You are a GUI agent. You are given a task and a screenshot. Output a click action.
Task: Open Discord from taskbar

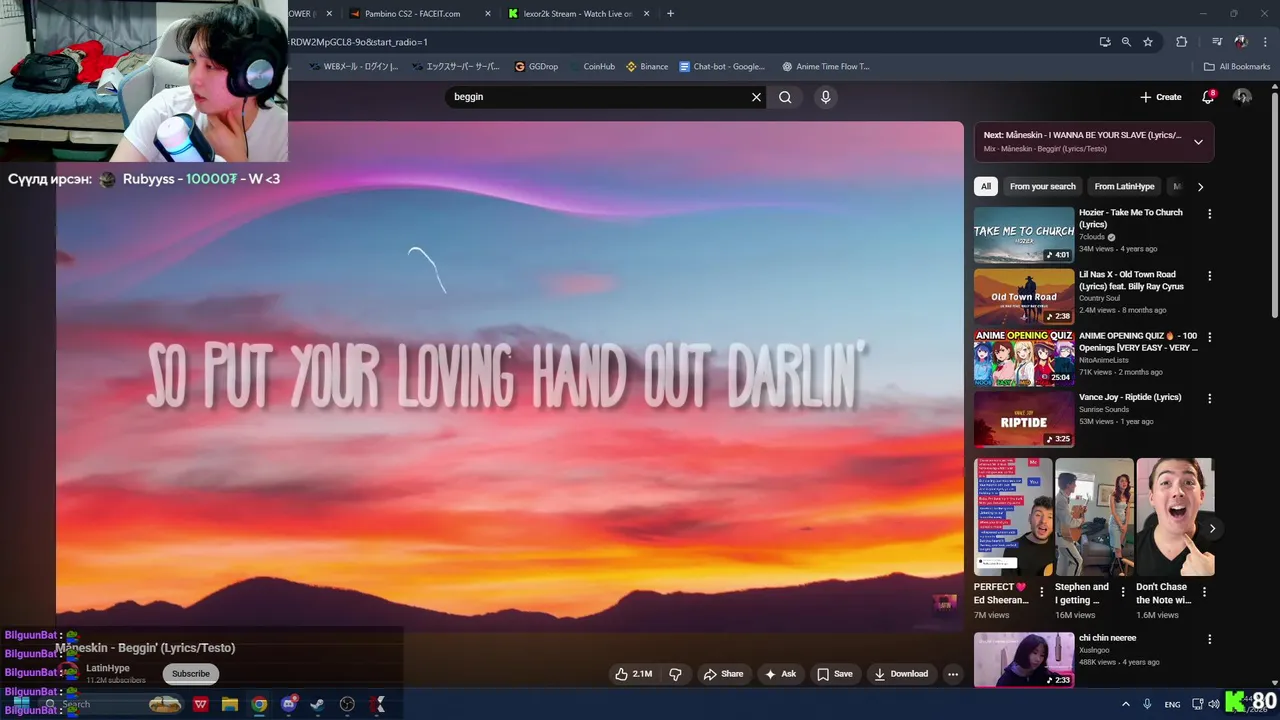click(x=289, y=704)
